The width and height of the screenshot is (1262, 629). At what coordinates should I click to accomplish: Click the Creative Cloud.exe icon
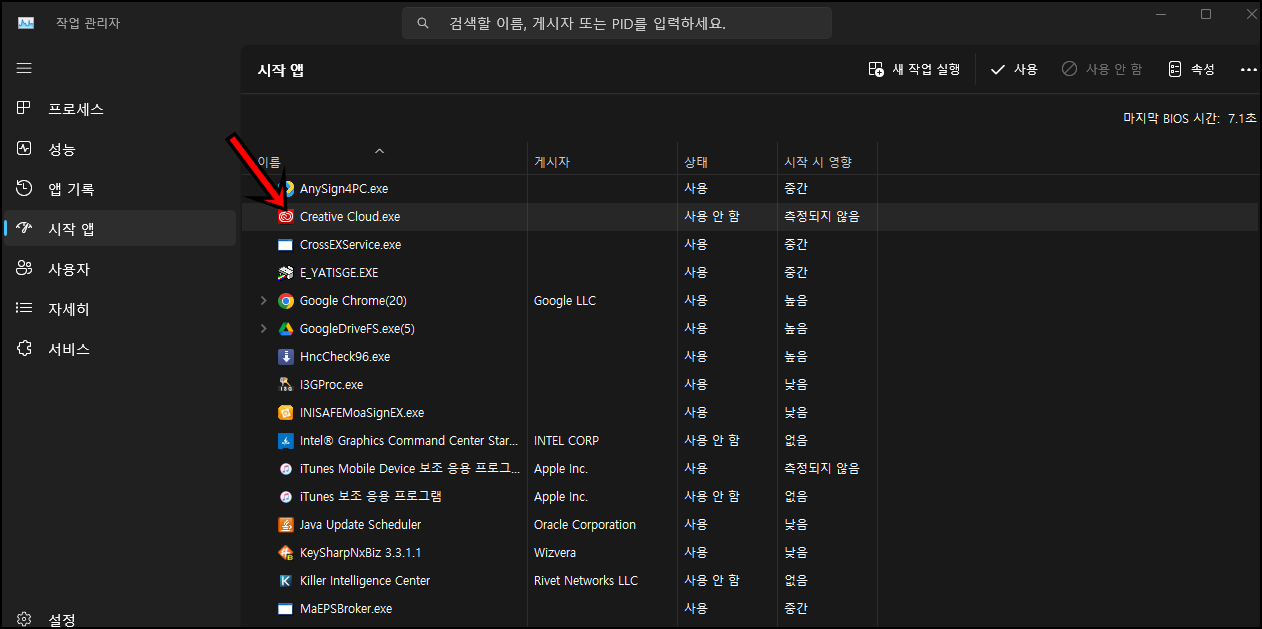285,216
